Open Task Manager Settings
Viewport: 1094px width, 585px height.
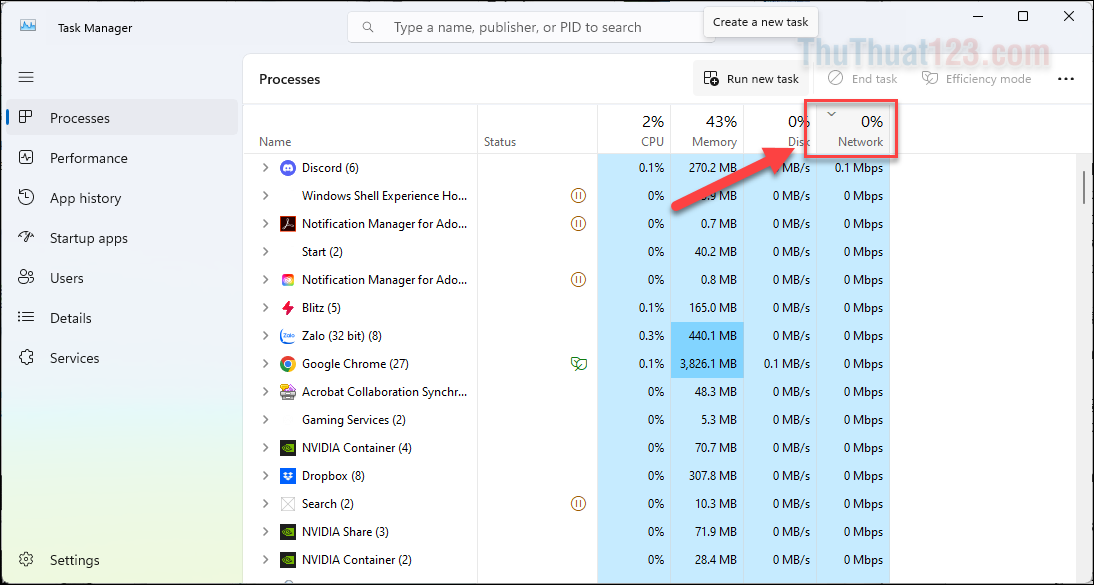(x=122, y=560)
